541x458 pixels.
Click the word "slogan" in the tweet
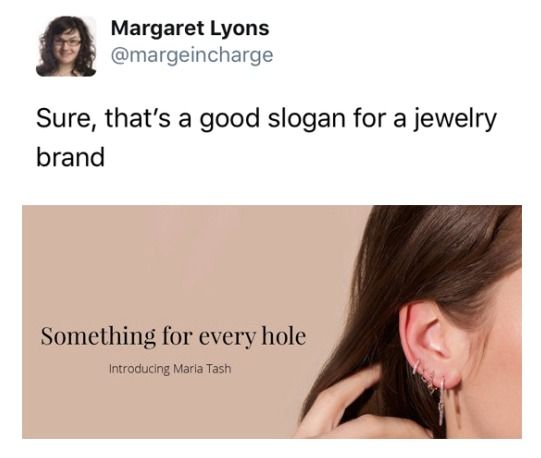[x=306, y=120]
